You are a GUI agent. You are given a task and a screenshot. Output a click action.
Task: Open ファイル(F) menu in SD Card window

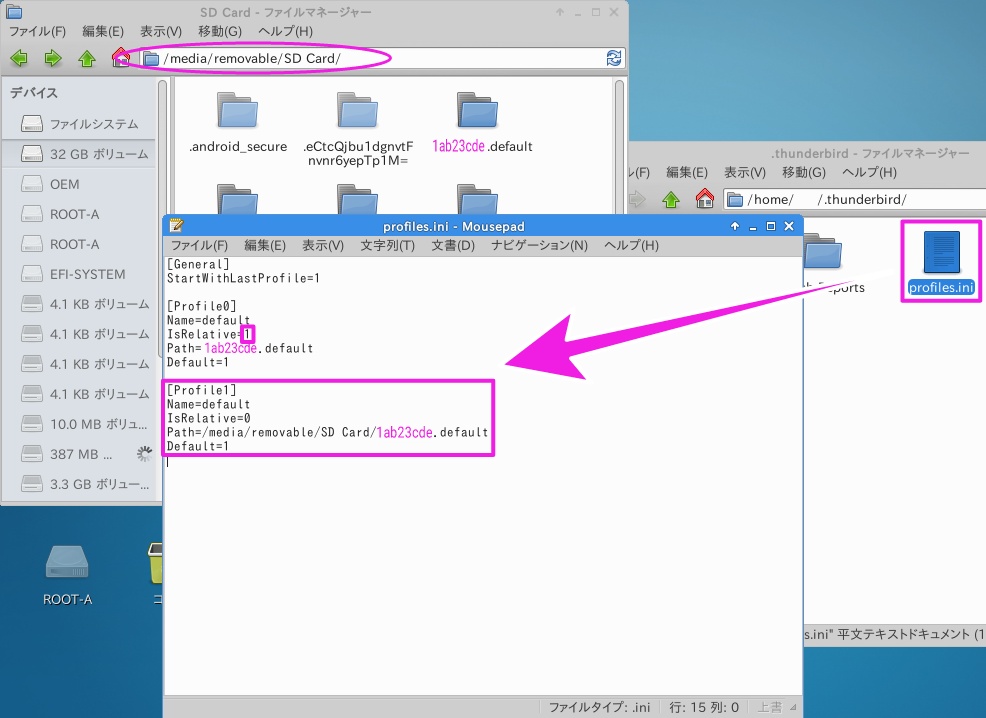point(37,31)
